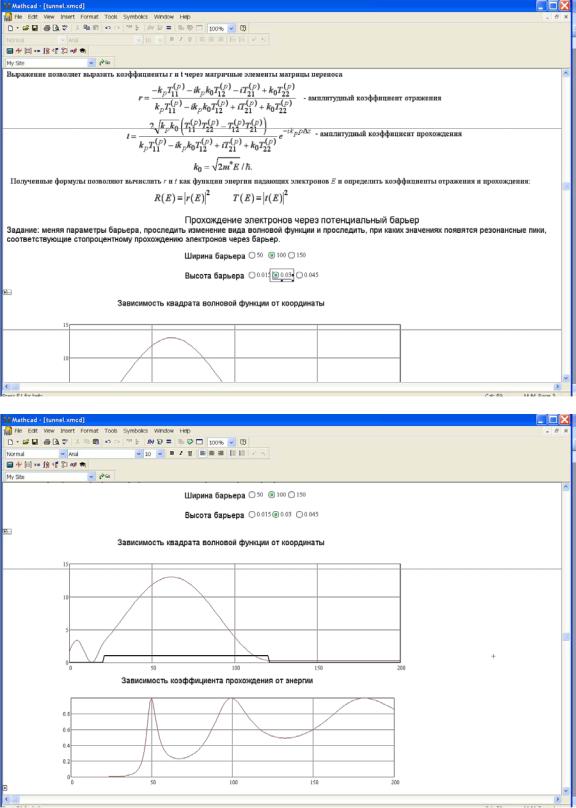The image size is (576, 808).
Task: Open Symbolic keyword palette in upper window
Action: [x=82, y=51]
